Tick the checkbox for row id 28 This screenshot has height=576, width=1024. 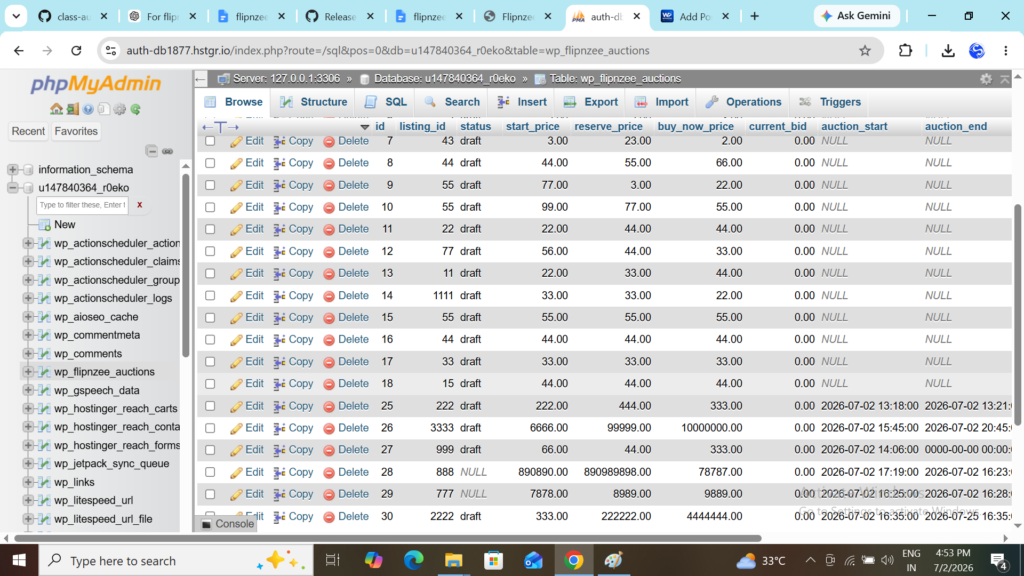(210, 472)
